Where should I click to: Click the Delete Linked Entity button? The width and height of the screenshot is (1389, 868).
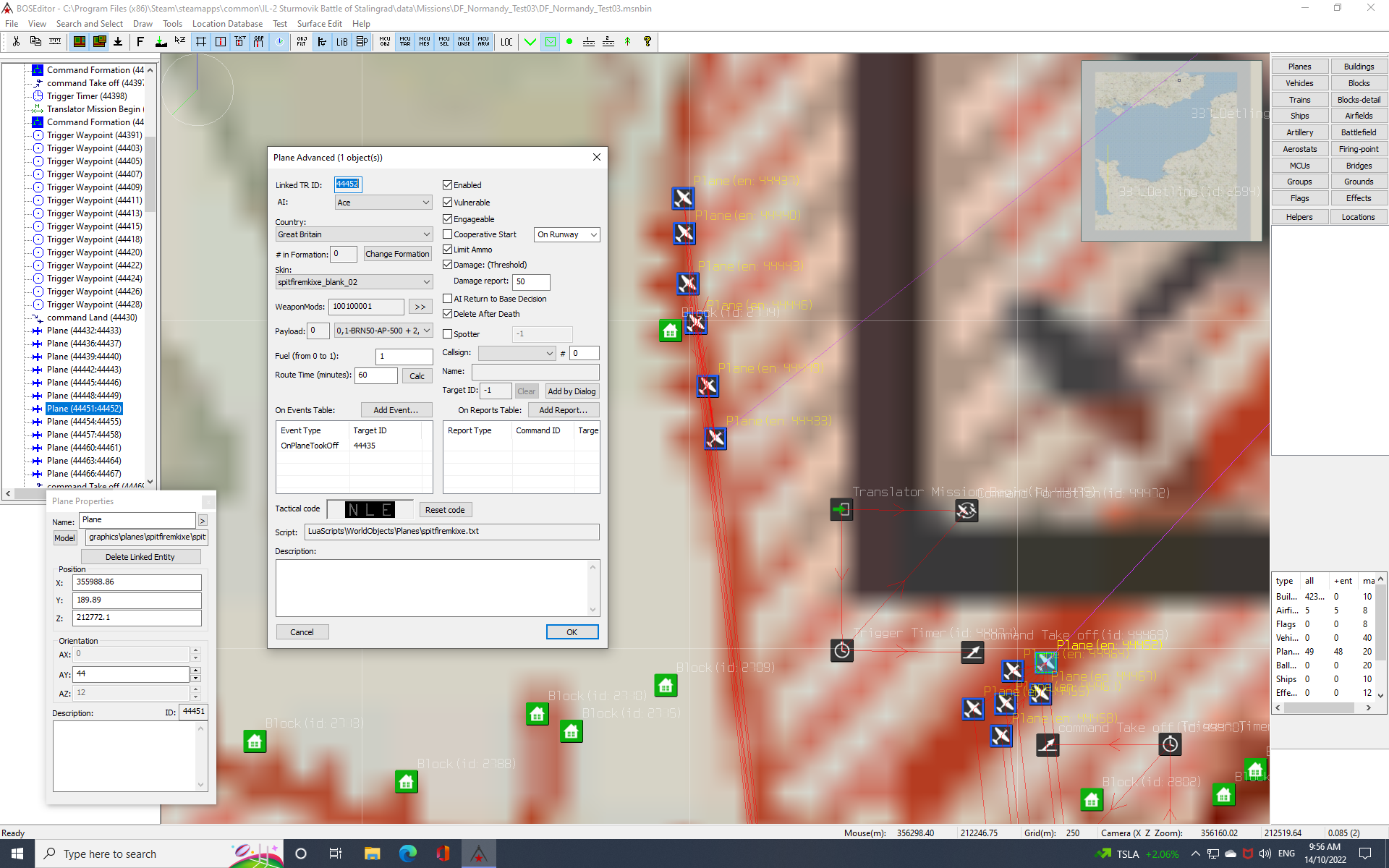140,557
